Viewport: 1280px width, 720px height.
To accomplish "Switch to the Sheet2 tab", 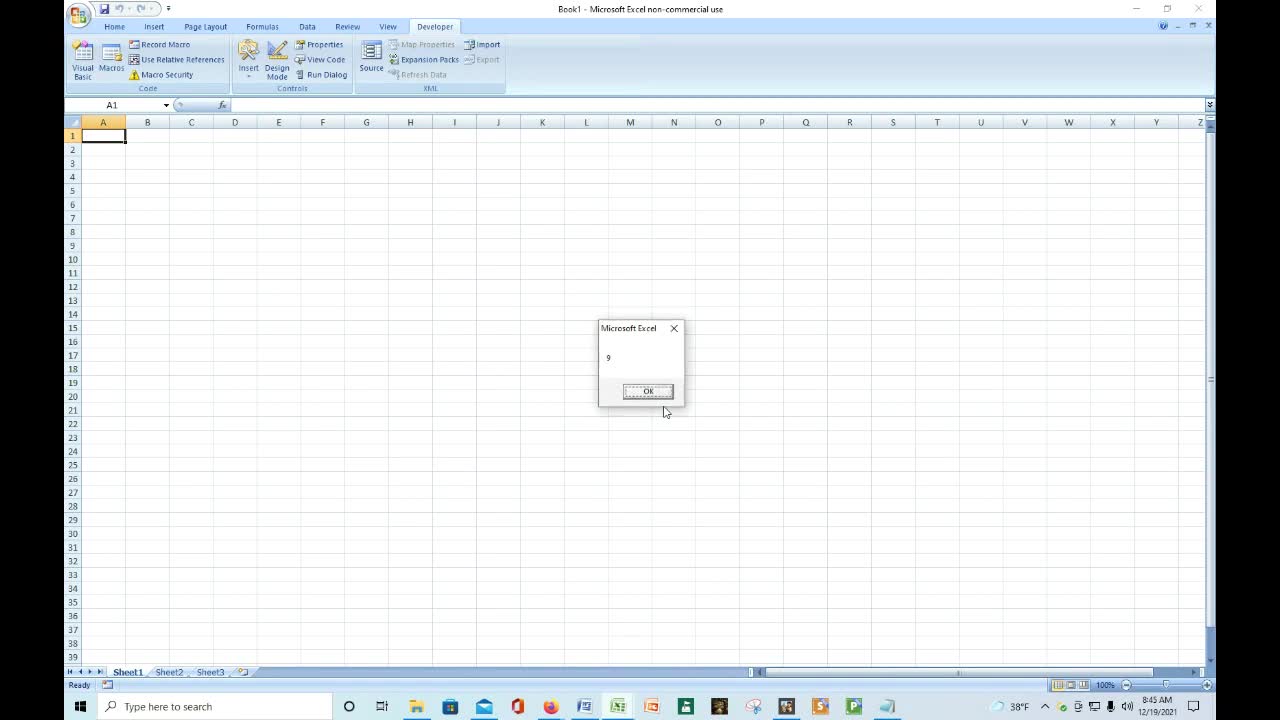I will [x=169, y=672].
